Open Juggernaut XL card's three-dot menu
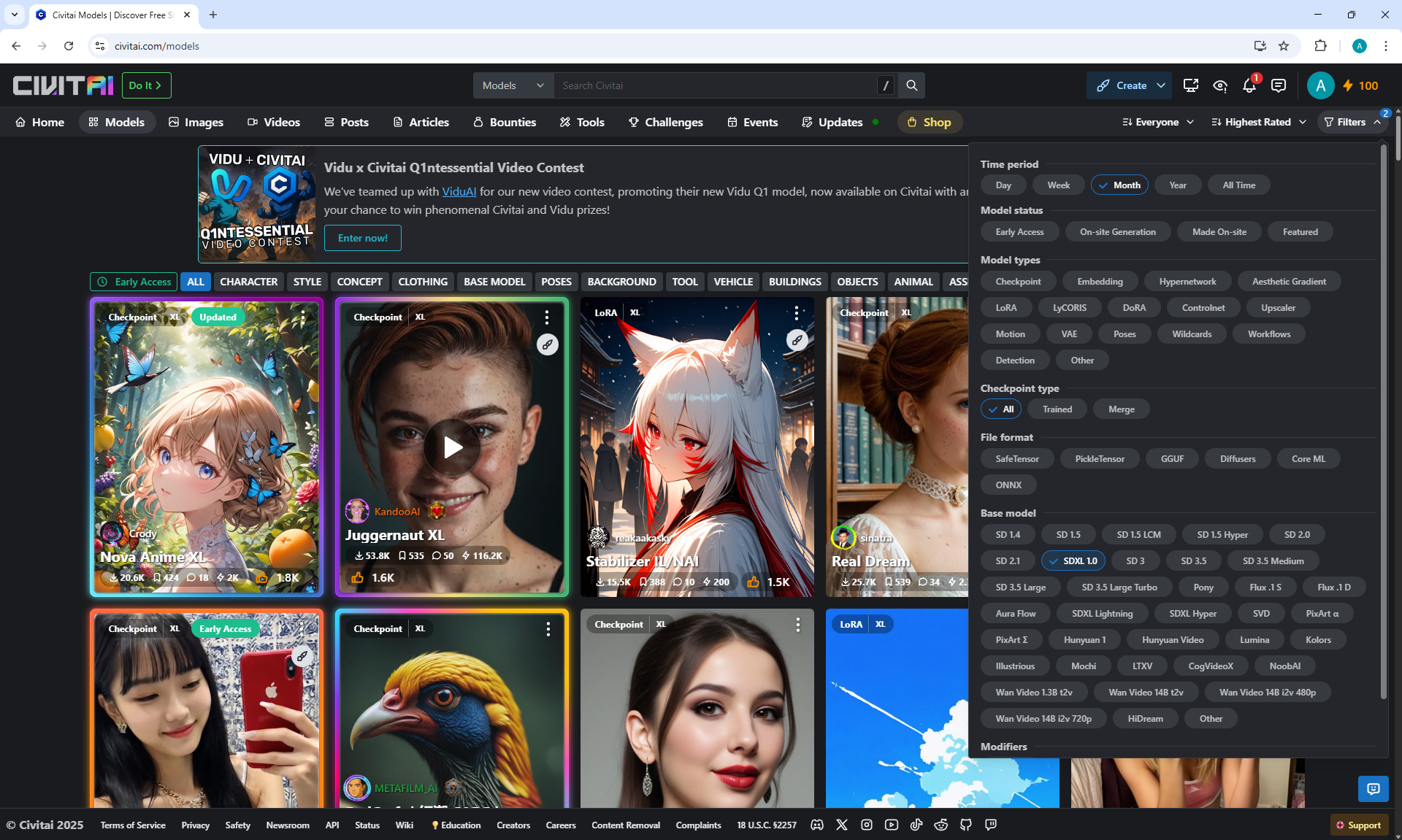This screenshot has height=840, width=1402. click(x=547, y=317)
